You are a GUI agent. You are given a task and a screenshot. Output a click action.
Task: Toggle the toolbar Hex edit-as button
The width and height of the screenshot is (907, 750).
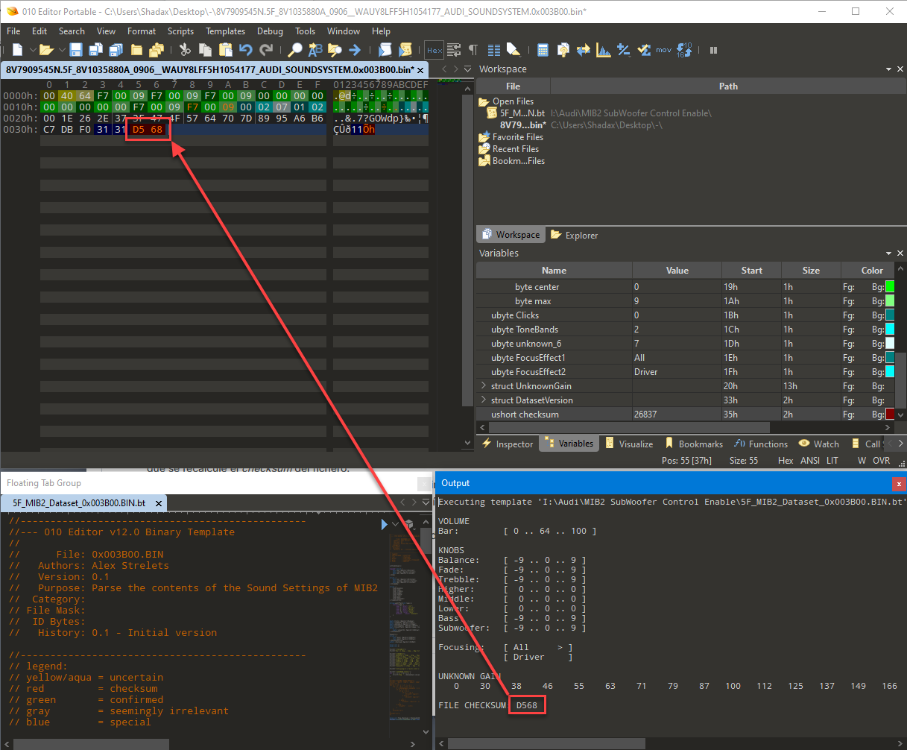[434, 50]
